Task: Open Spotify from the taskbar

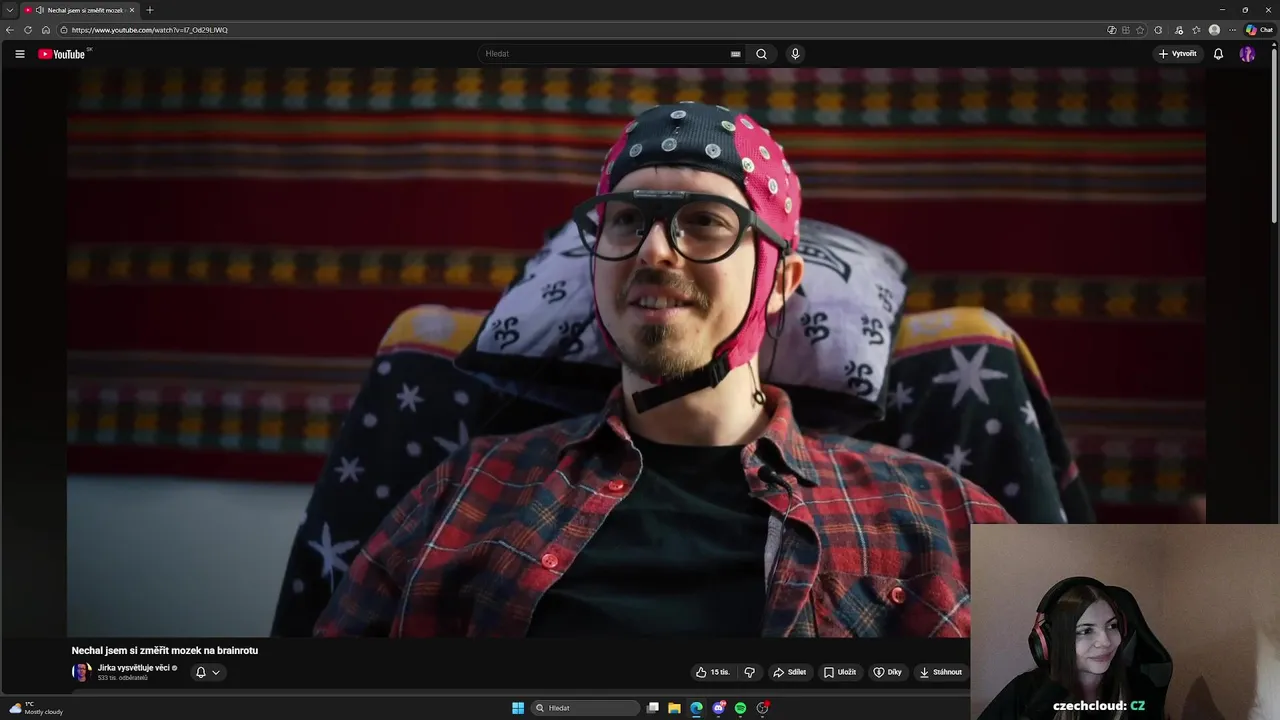Action: click(740, 708)
